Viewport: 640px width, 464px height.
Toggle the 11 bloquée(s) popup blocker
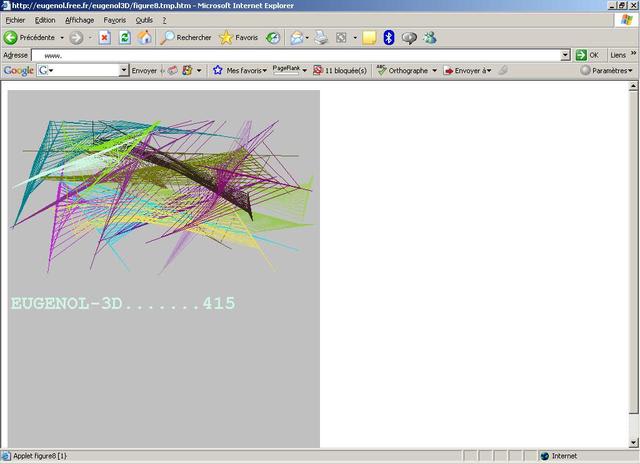pos(340,71)
